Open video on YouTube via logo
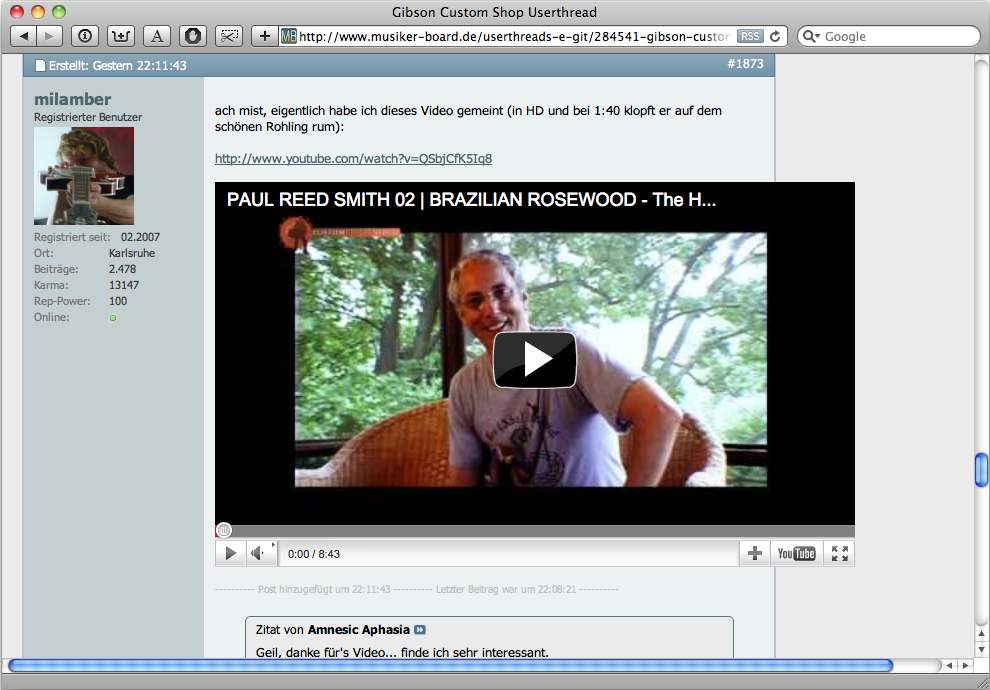 pyautogui.click(x=796, y=554)
